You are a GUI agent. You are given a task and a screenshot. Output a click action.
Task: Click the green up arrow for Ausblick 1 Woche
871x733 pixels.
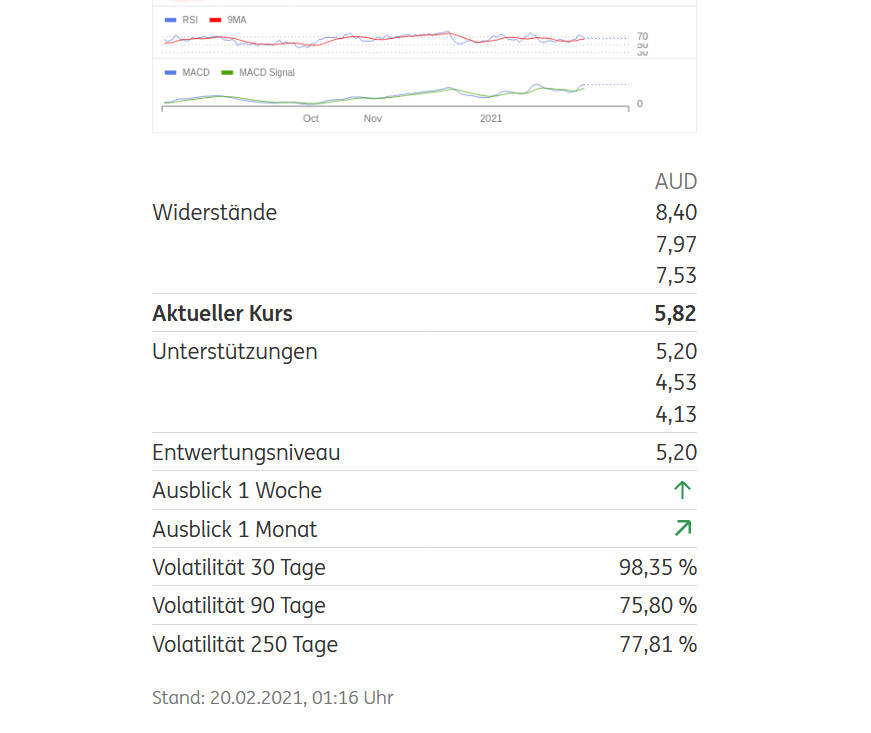[683, 490]
